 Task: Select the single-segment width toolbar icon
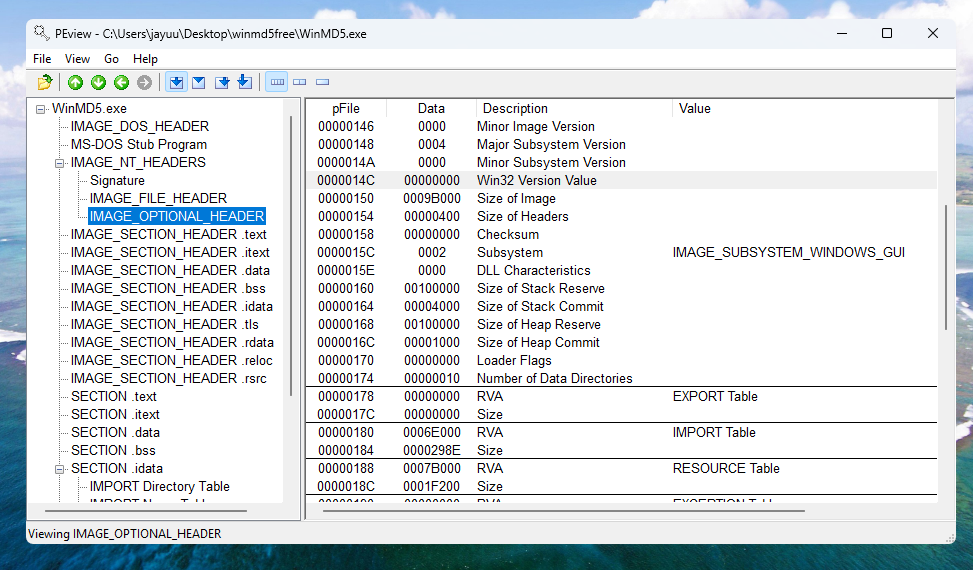pos(322,82)
